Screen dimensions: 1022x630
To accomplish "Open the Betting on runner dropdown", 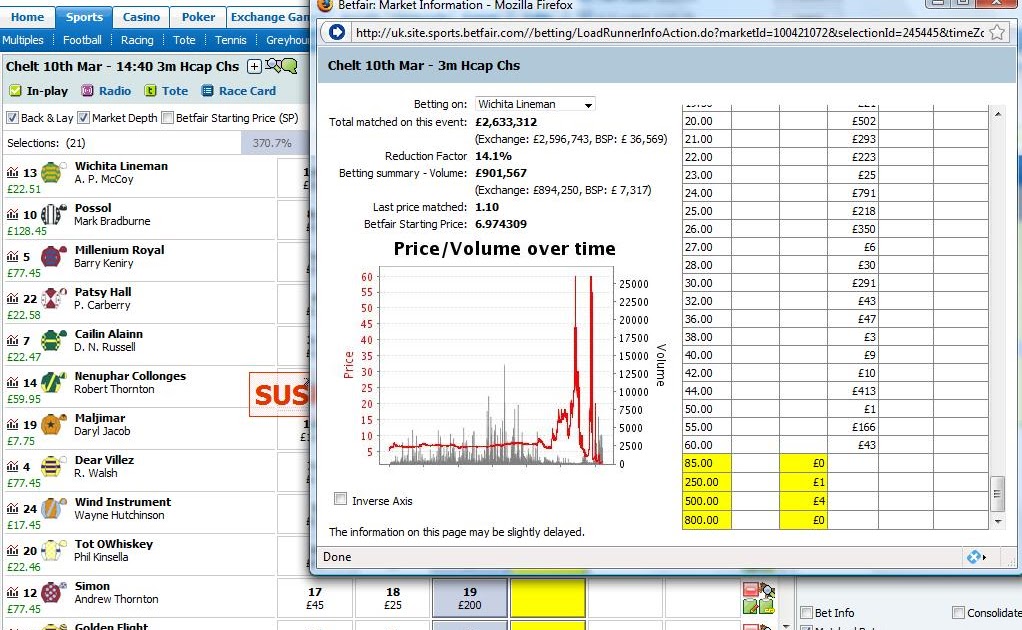I will point(535,104).
